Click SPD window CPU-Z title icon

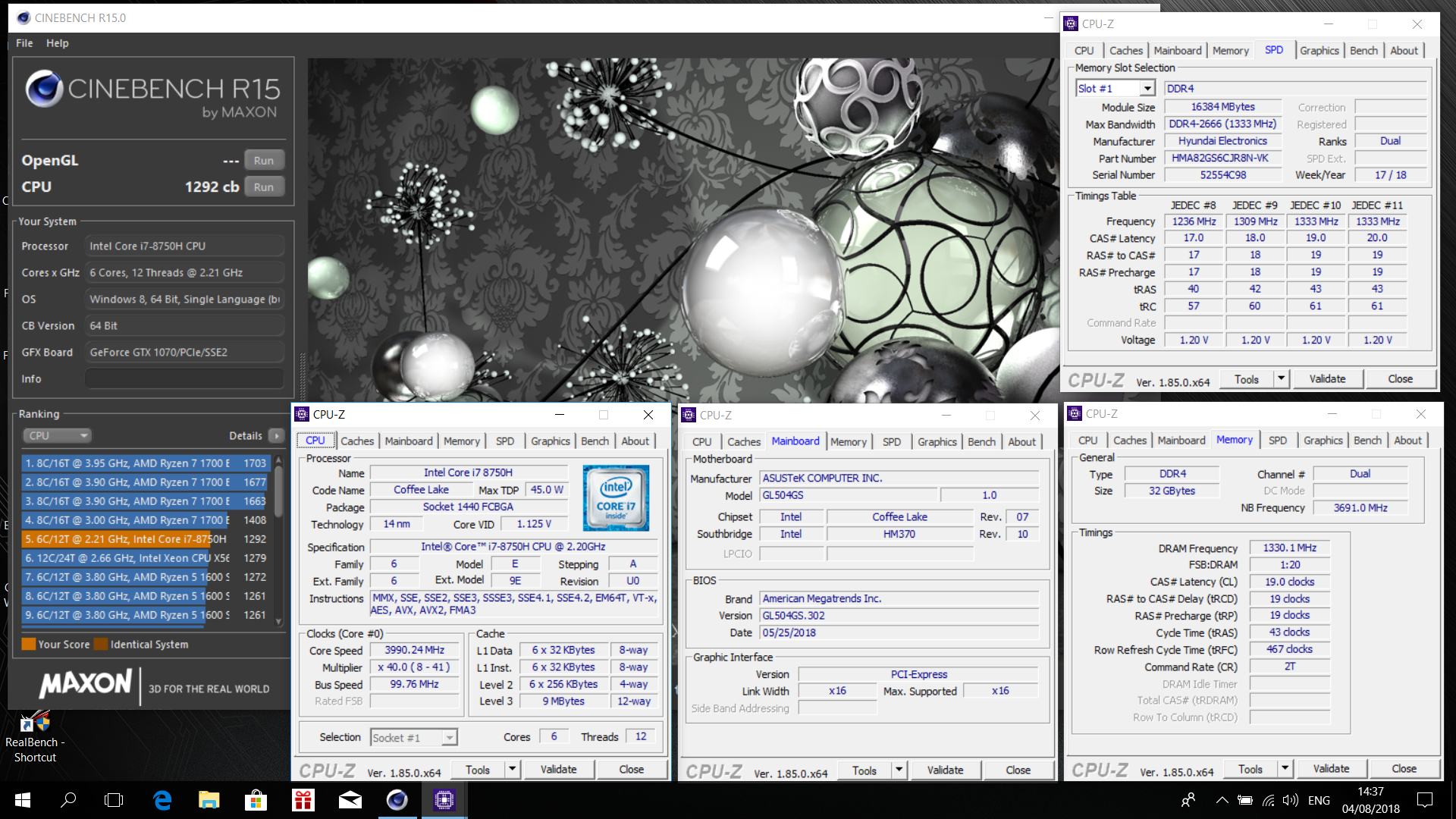[x=1071, y=24]
